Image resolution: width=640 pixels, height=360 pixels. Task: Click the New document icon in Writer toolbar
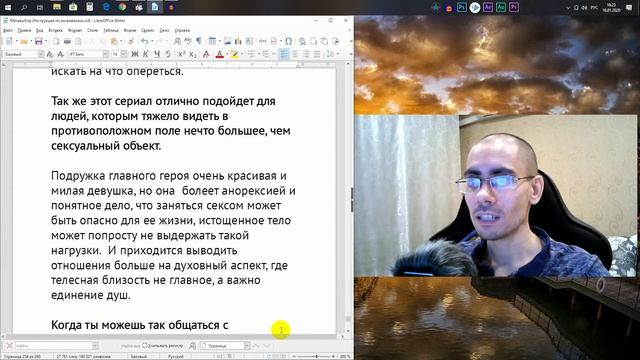(x=9, y=41)
